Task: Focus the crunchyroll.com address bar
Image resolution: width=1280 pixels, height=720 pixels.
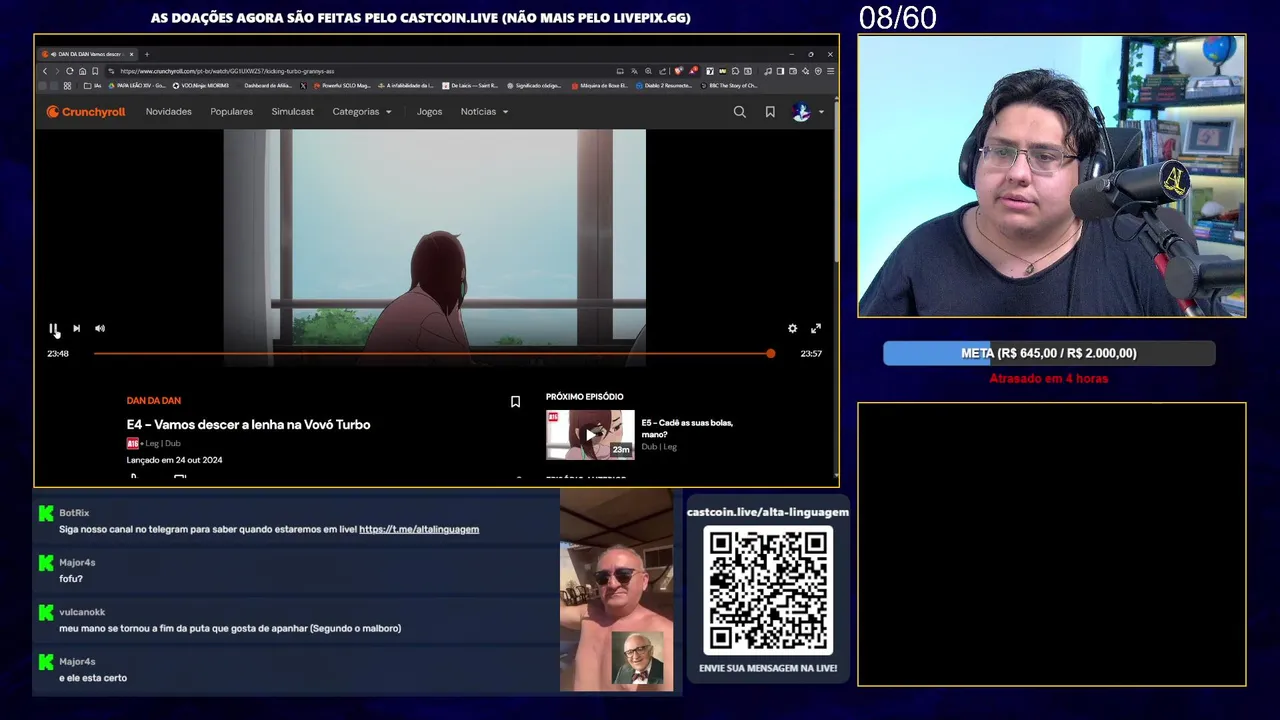Action: [360, 71]
